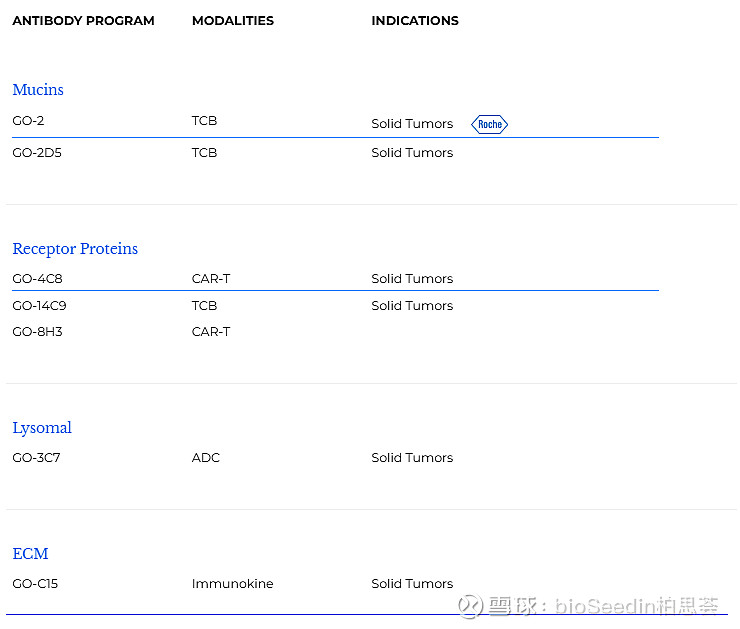
Task: Click CAR-T modality in GO-4C8 row
Action: pos(211,279)
